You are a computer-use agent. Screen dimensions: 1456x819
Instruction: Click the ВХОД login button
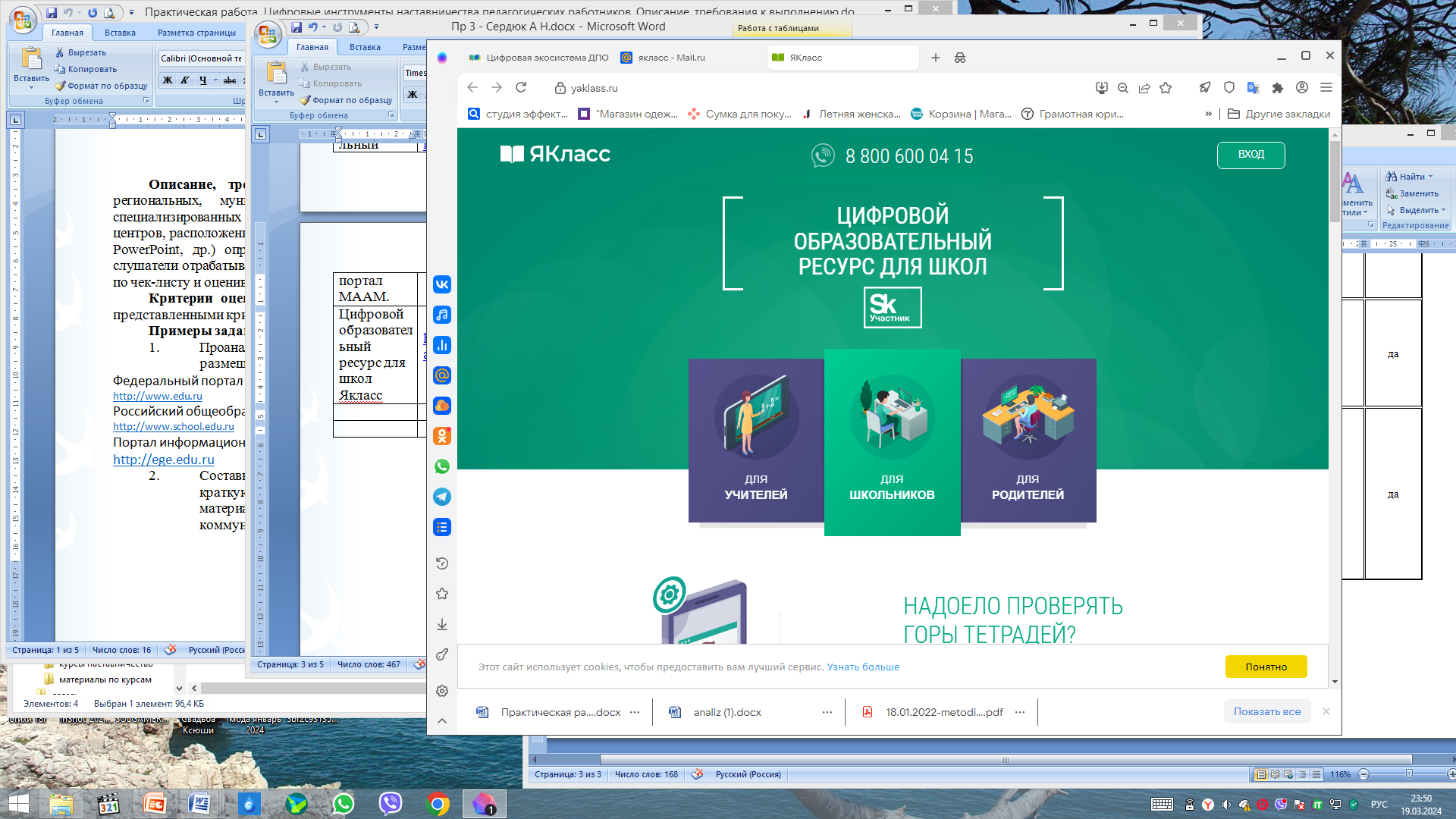1250,155
